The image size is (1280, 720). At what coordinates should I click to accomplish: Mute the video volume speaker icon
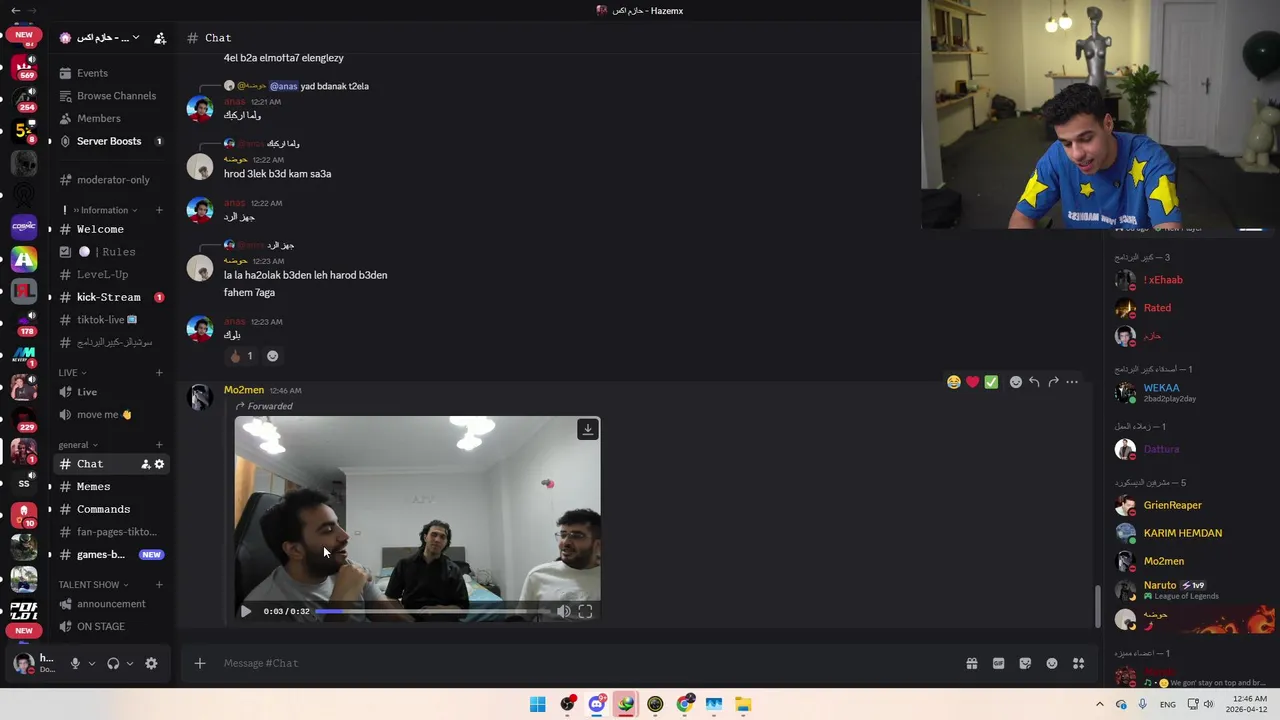click(x=564, y=611)
